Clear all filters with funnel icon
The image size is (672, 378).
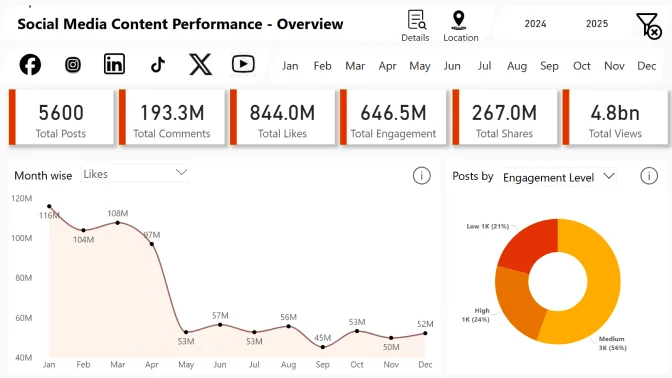(648, 25)
